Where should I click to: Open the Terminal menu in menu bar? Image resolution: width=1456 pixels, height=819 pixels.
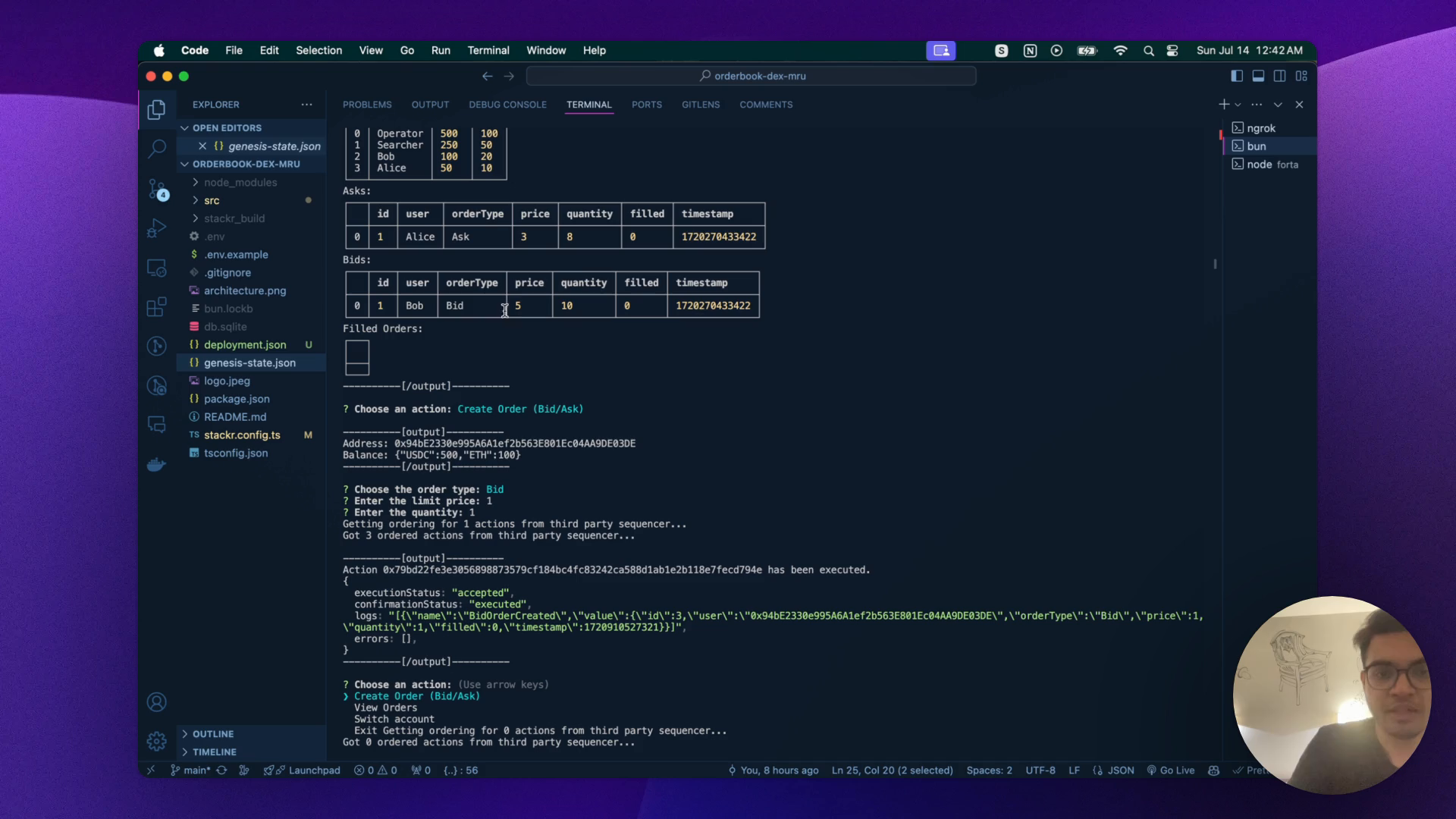(x=488, y=51)
